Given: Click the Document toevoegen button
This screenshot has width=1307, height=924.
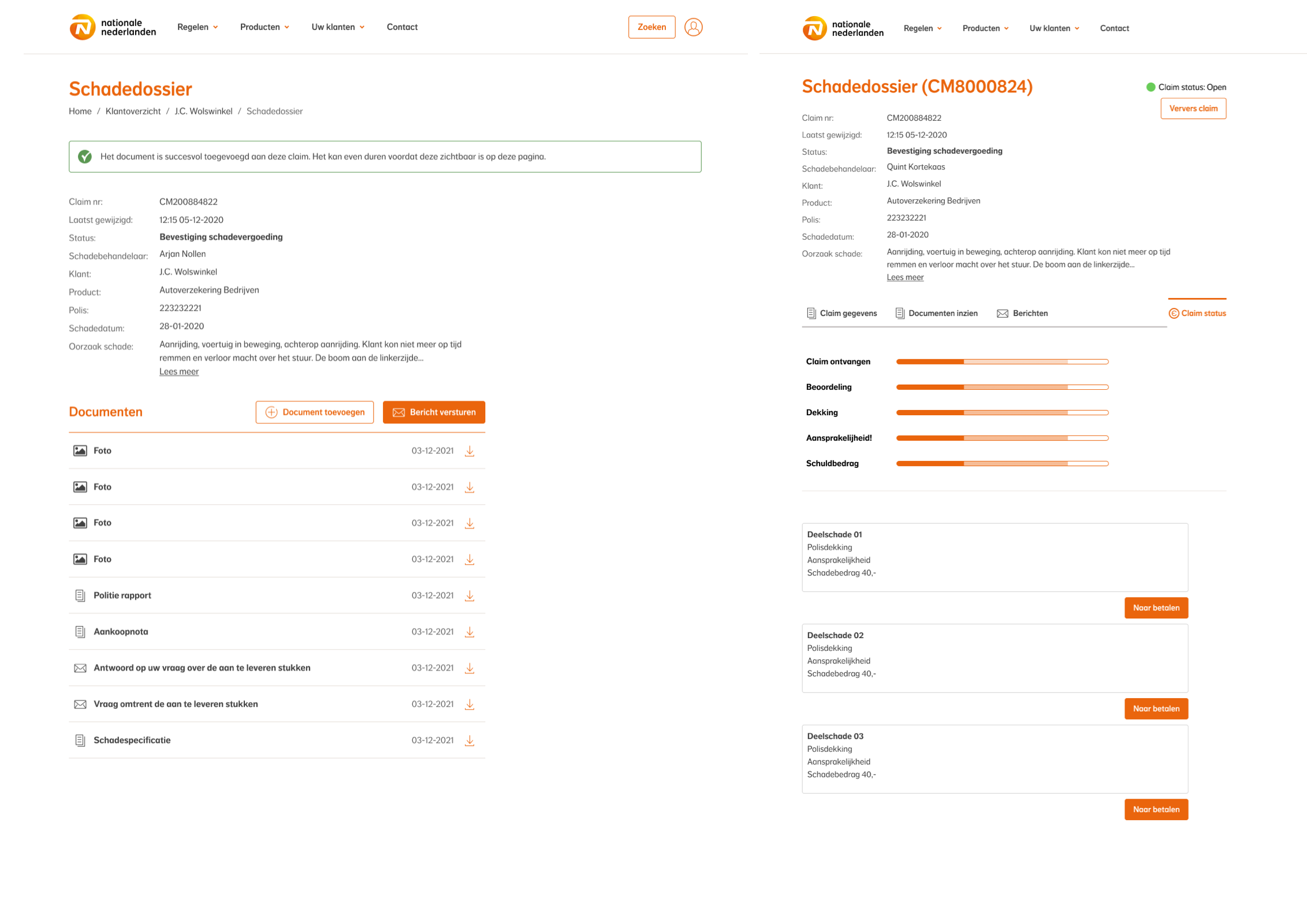Looking at the screenshot, I should pos(315,412).
